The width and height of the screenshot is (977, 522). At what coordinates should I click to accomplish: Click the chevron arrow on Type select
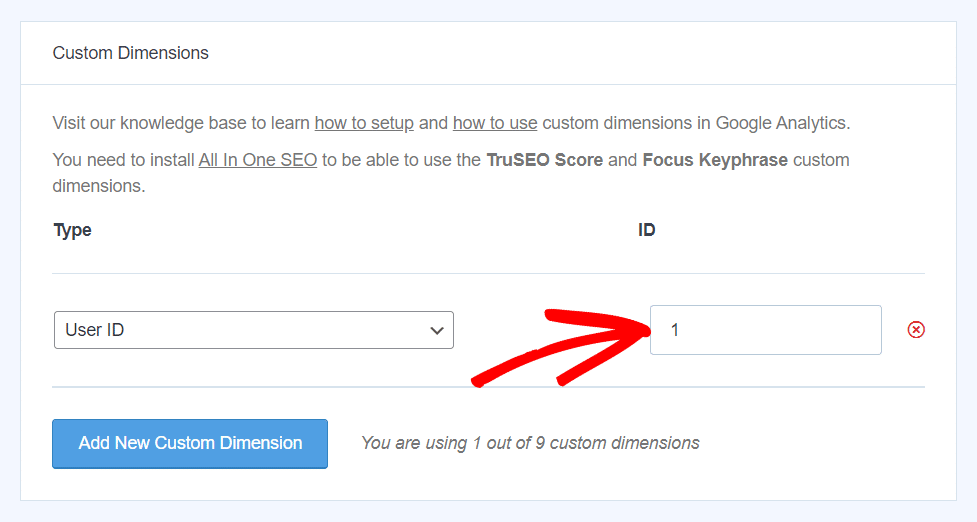[x=437, y=330]
